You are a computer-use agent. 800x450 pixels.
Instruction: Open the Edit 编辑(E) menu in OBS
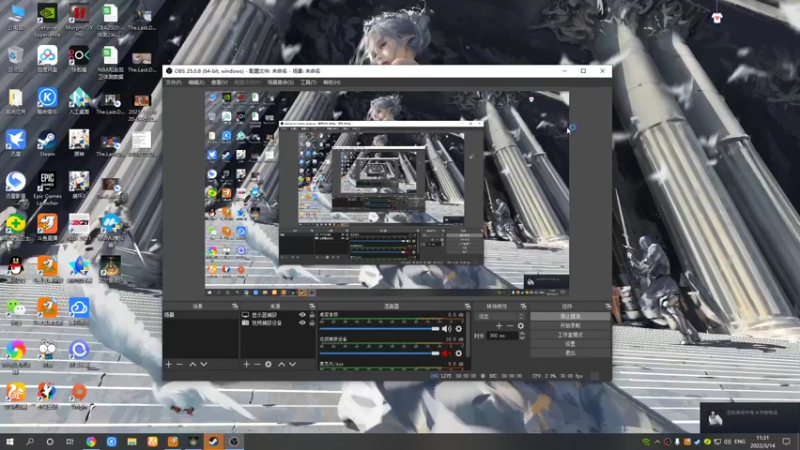pyautogui.click(x=196, y=82)
